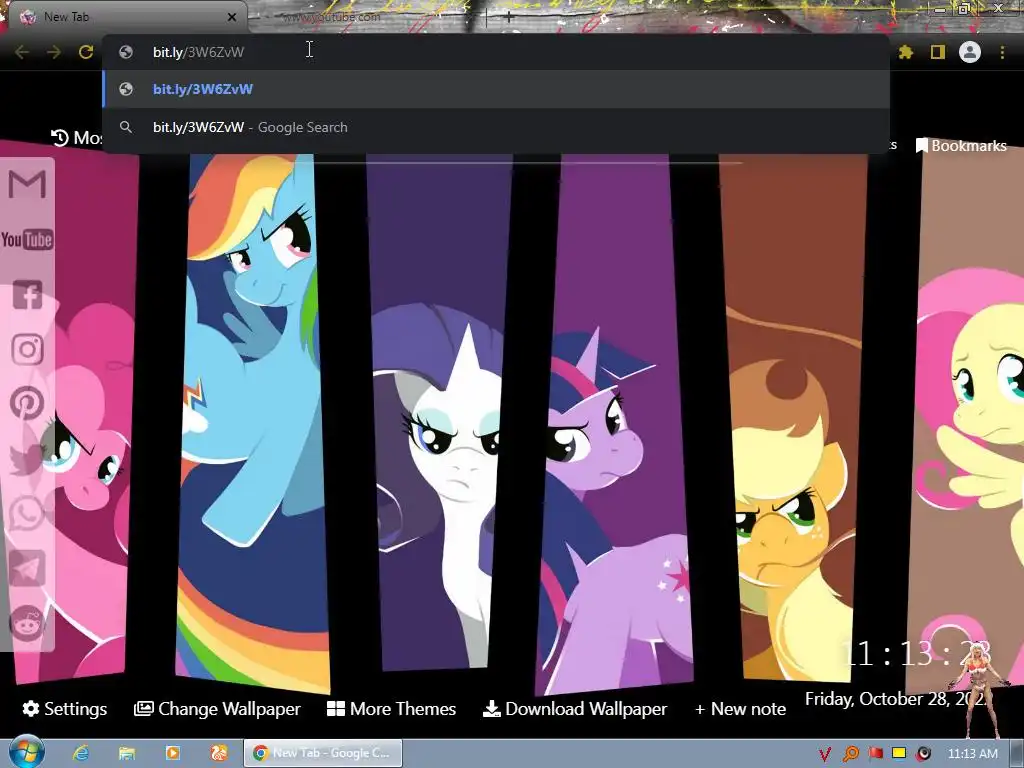1024x768 pixels.
Task: Click the yellow tray icon
Action: click(899, 754)
